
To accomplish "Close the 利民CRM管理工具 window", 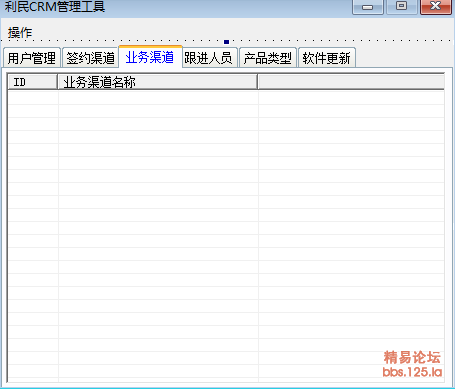I will [x=436, y=7].
